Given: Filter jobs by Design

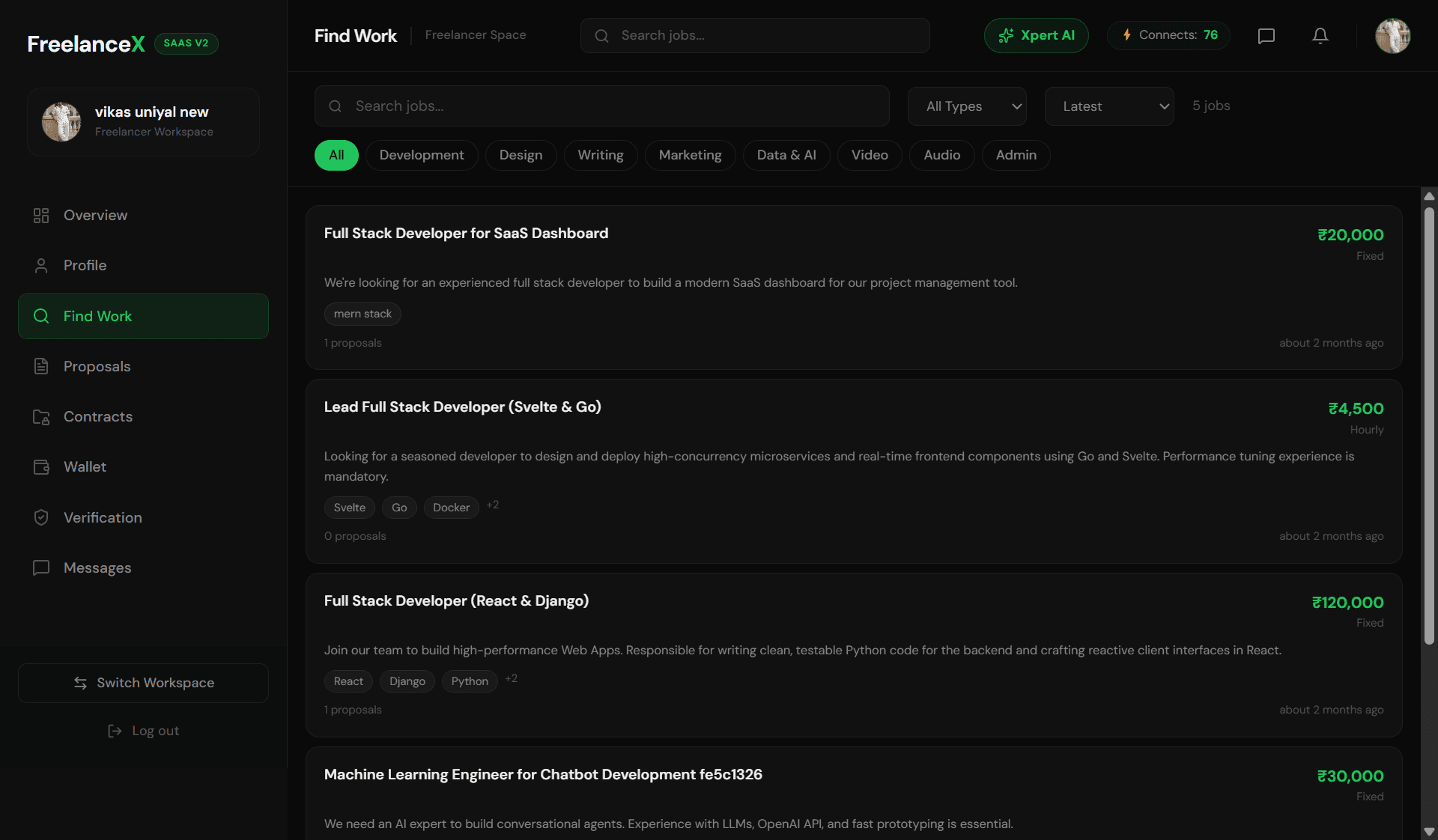Looking at the screenshot, I should point(521,155).
